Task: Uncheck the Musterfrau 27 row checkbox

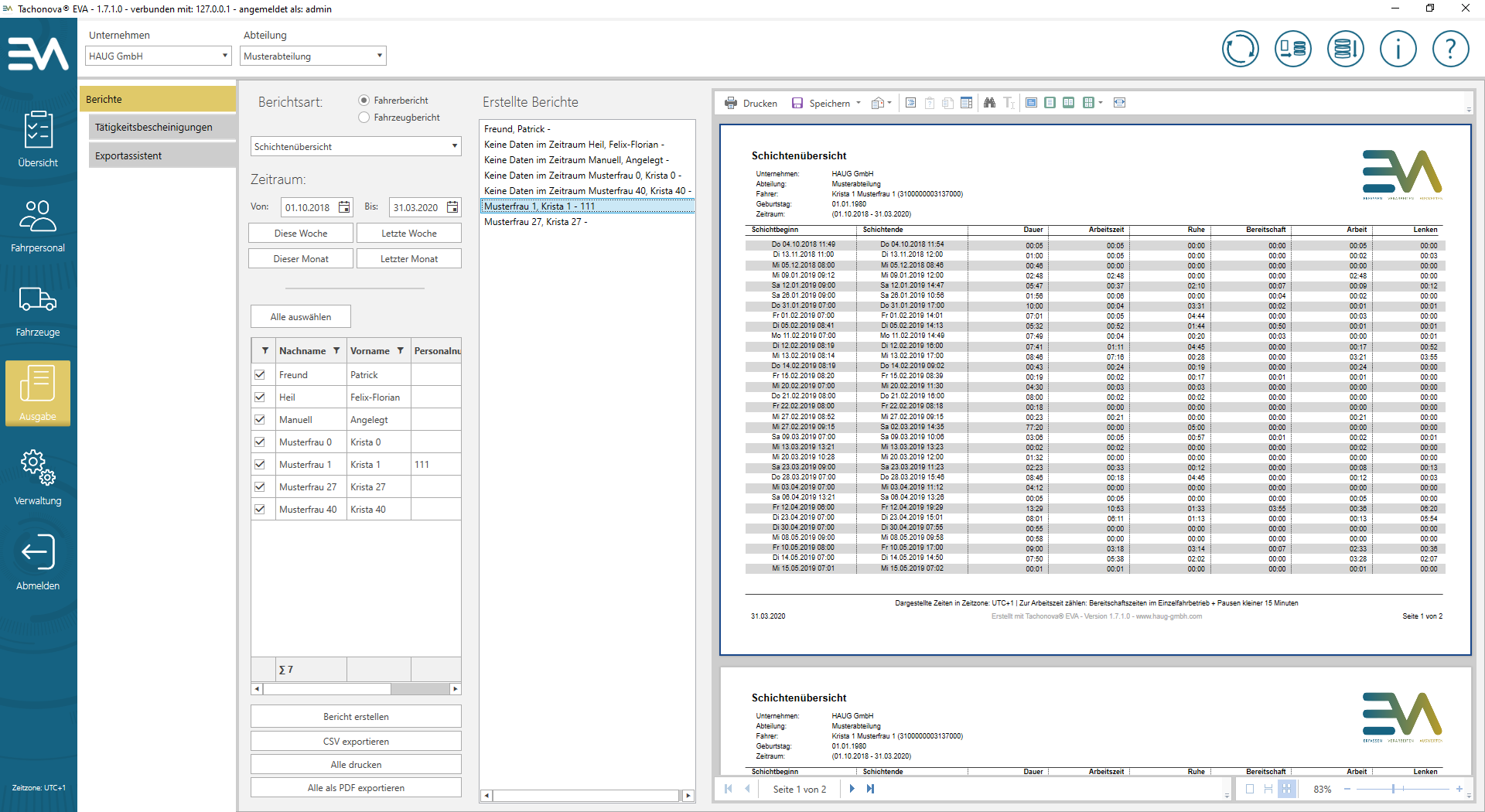Action: click(x=260, y=487)
